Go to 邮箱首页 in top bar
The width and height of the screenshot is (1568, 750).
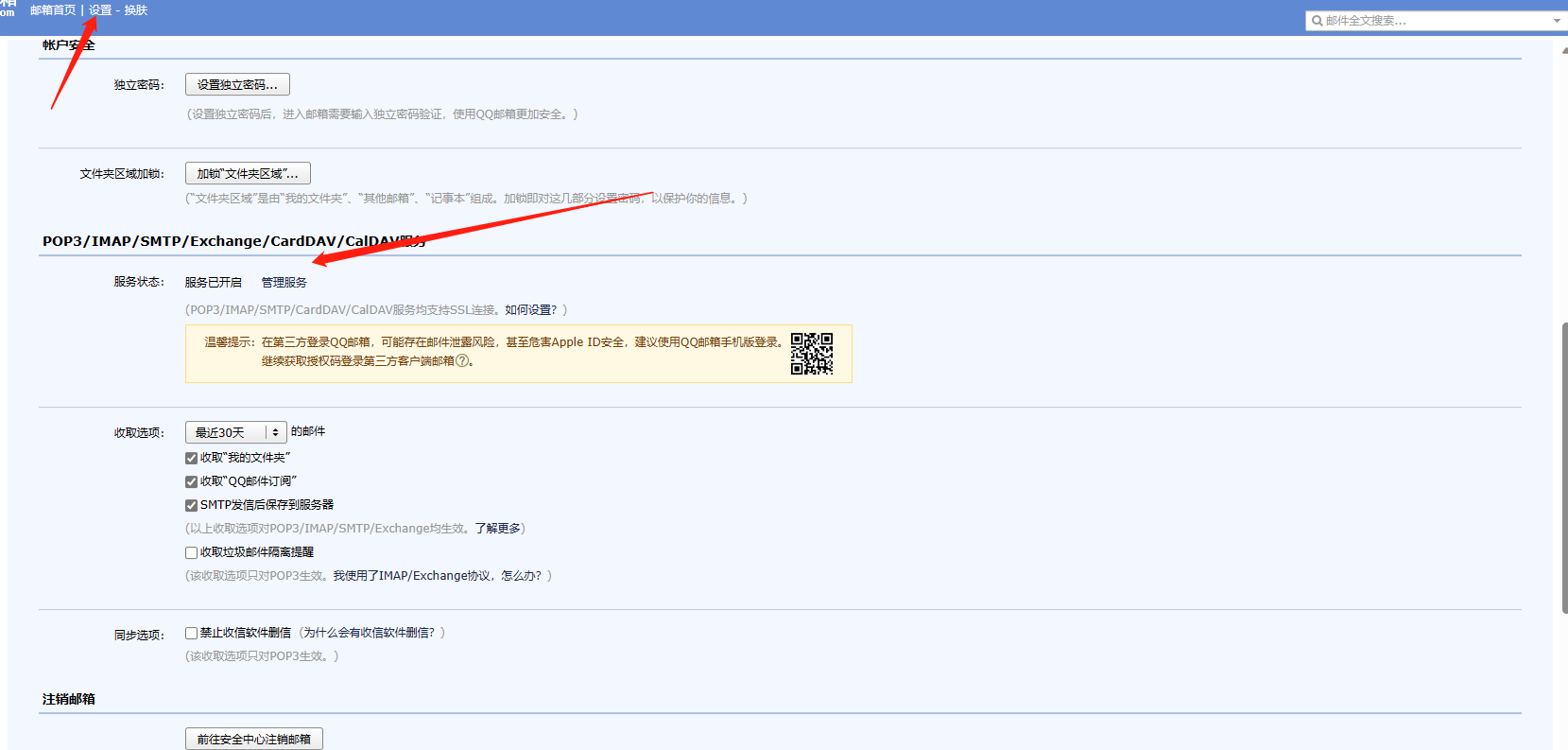pos(53,10)
